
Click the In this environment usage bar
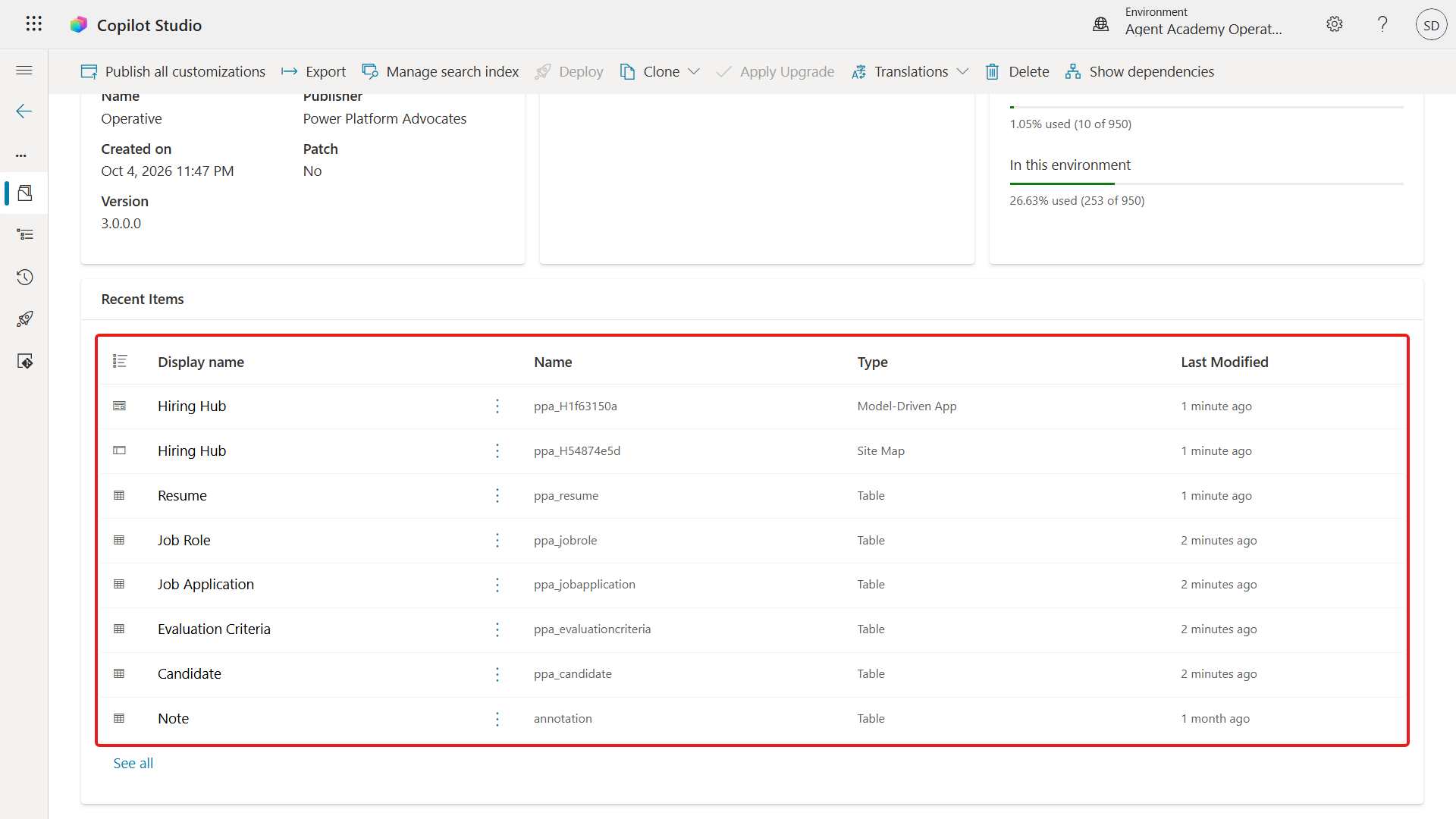1206,184
